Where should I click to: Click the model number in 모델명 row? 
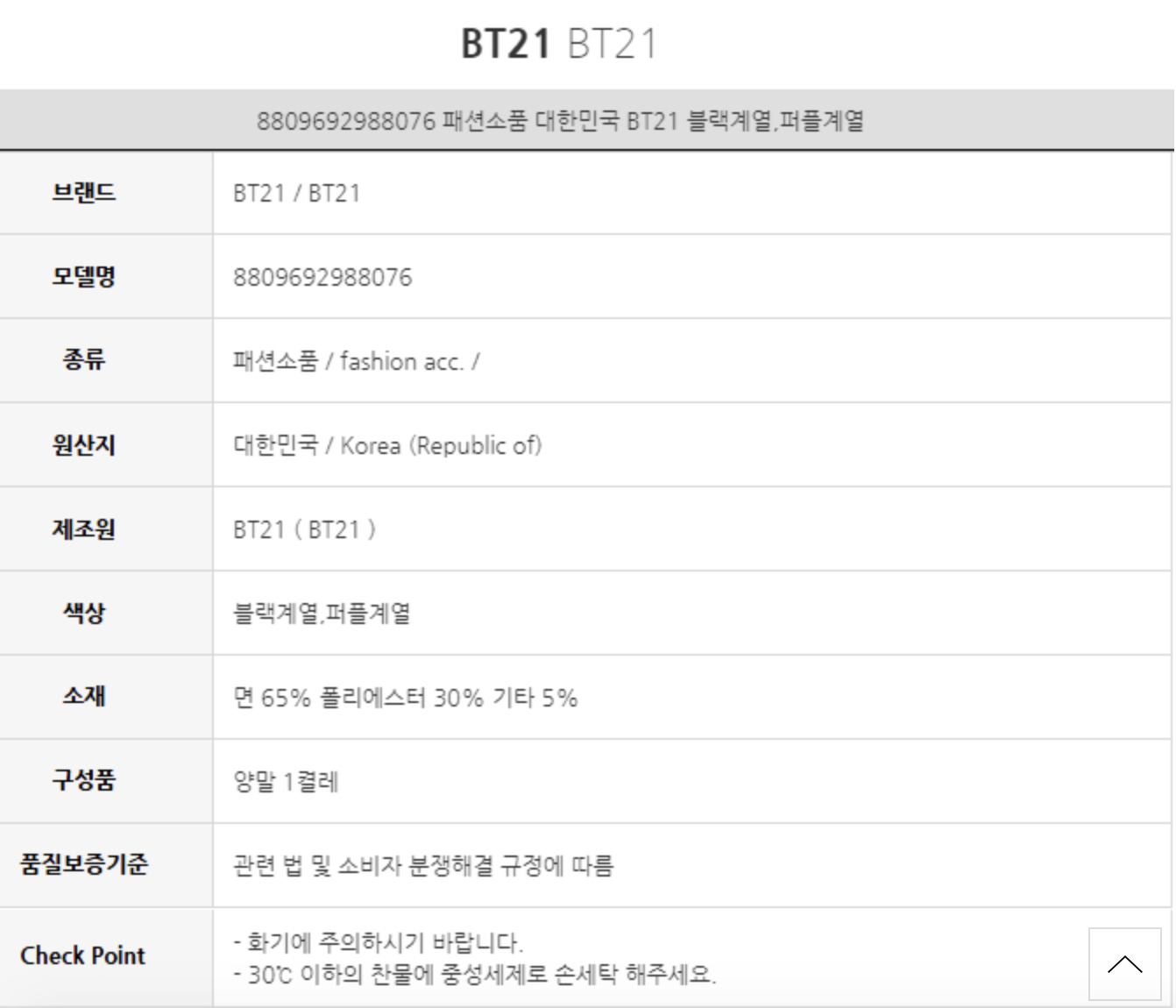coord(322,278)
